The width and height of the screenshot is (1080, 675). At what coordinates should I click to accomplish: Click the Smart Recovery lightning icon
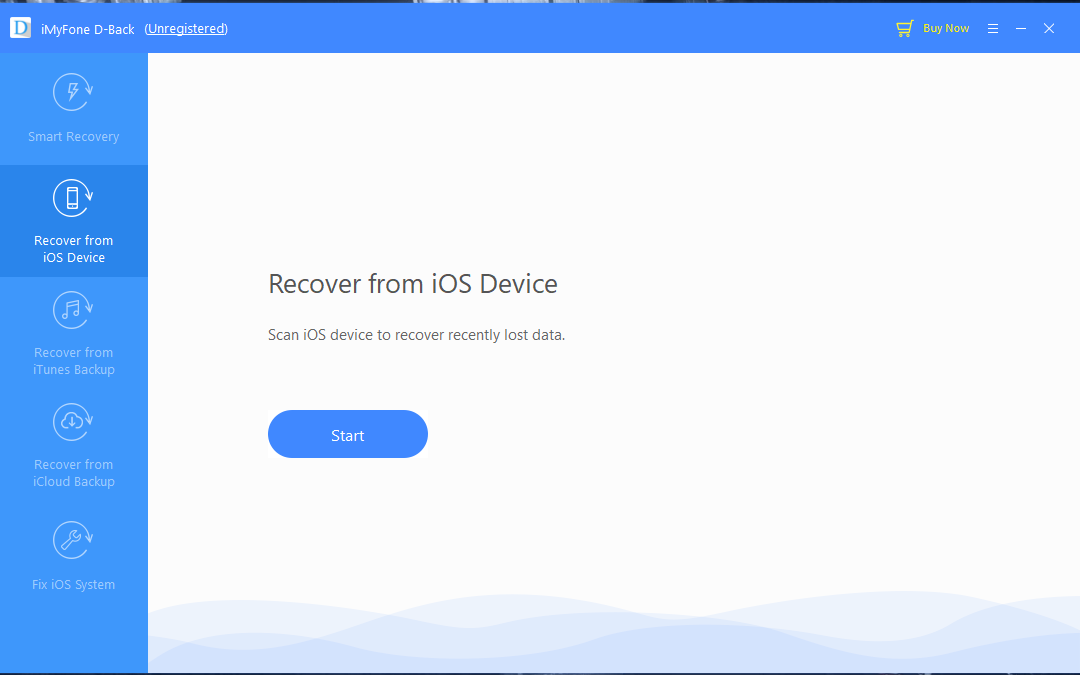tap(72, 92)
